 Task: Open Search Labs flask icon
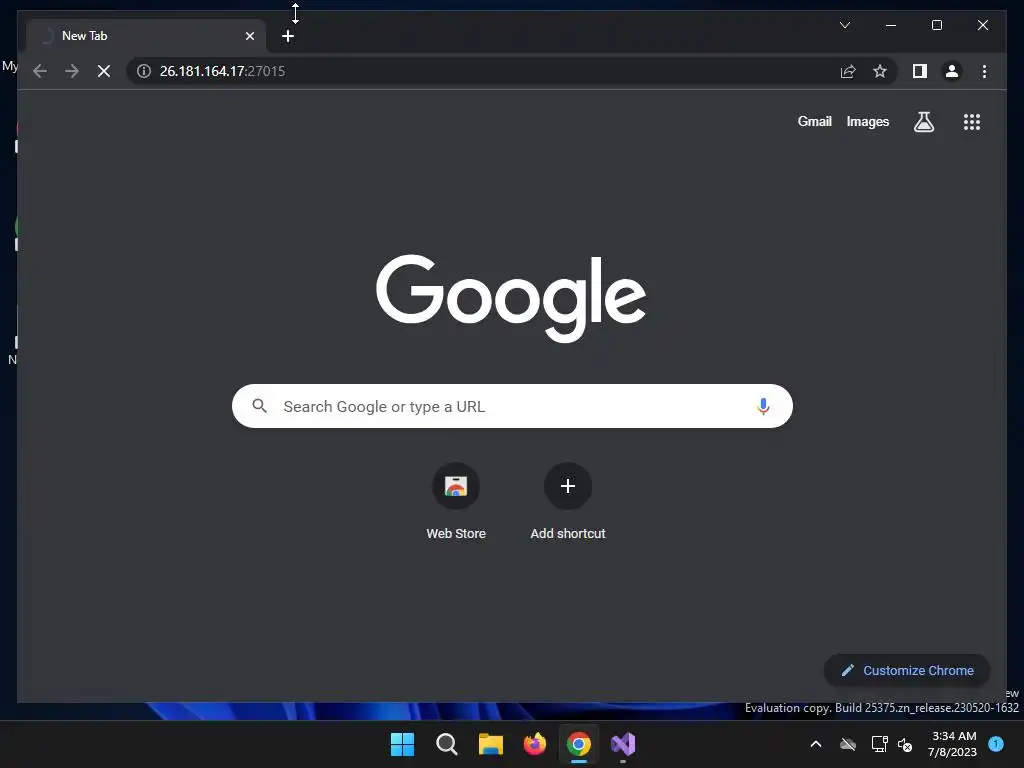pyautogui.click(x=923, y=121)
